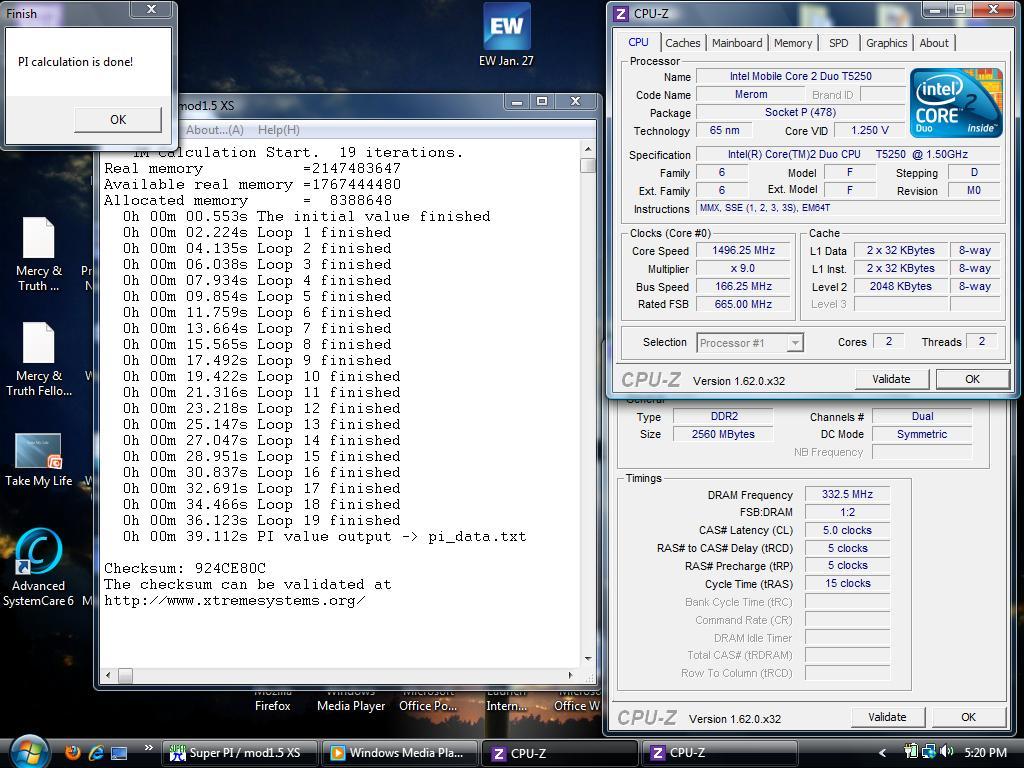Activate first CPU-Z taskbar button
Screen dimensions: 1024x768
560,753
